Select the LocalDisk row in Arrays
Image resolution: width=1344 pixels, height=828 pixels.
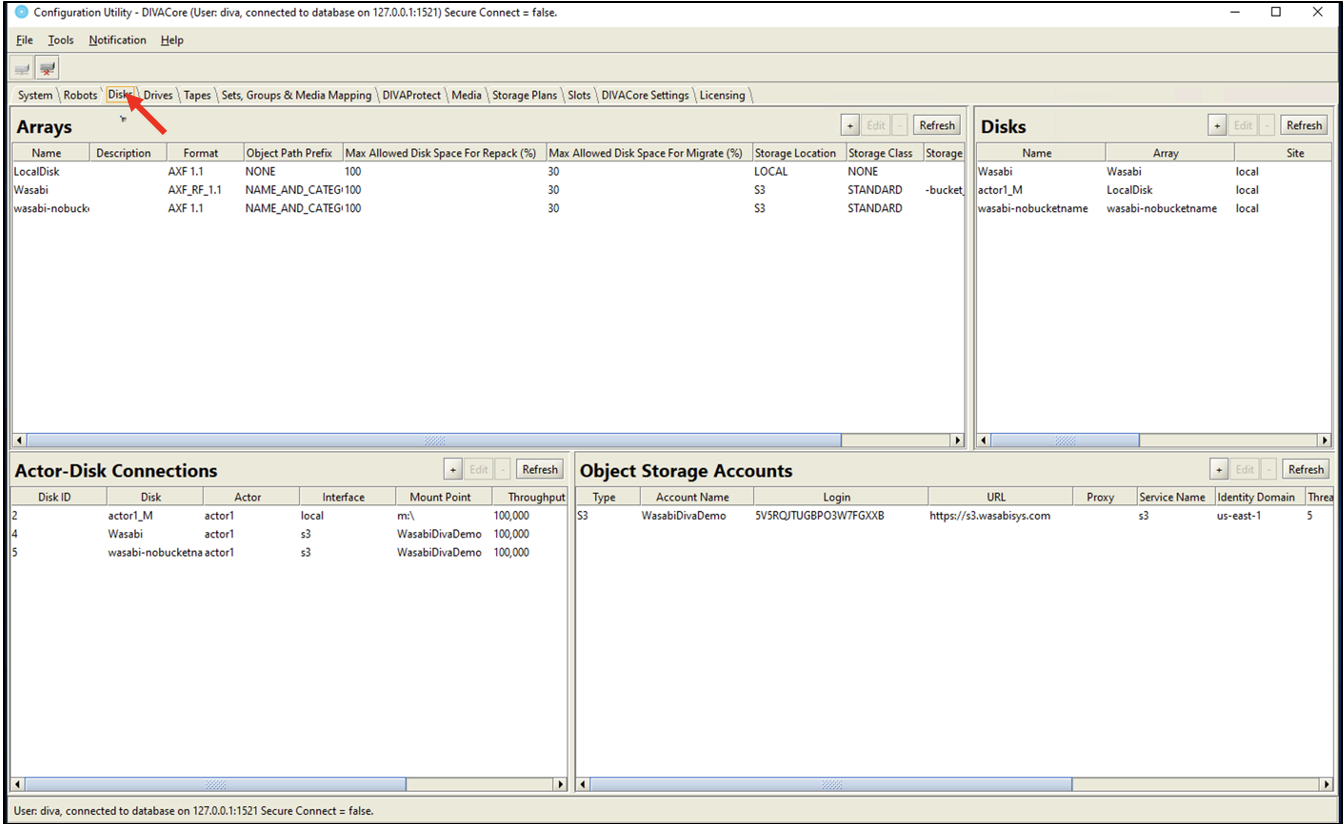tap(486, 172)
